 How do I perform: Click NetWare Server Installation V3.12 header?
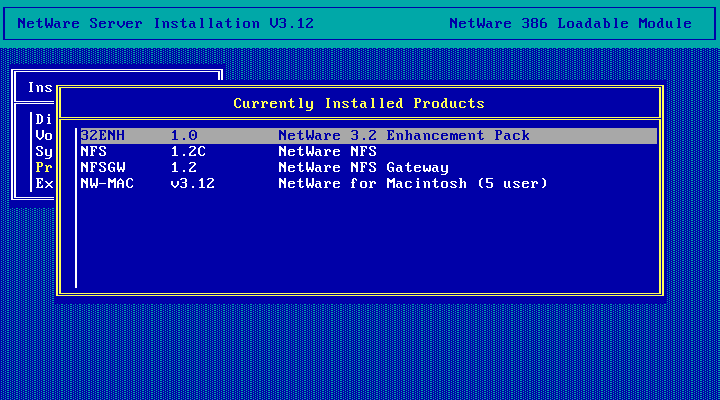tap(165, 23)
